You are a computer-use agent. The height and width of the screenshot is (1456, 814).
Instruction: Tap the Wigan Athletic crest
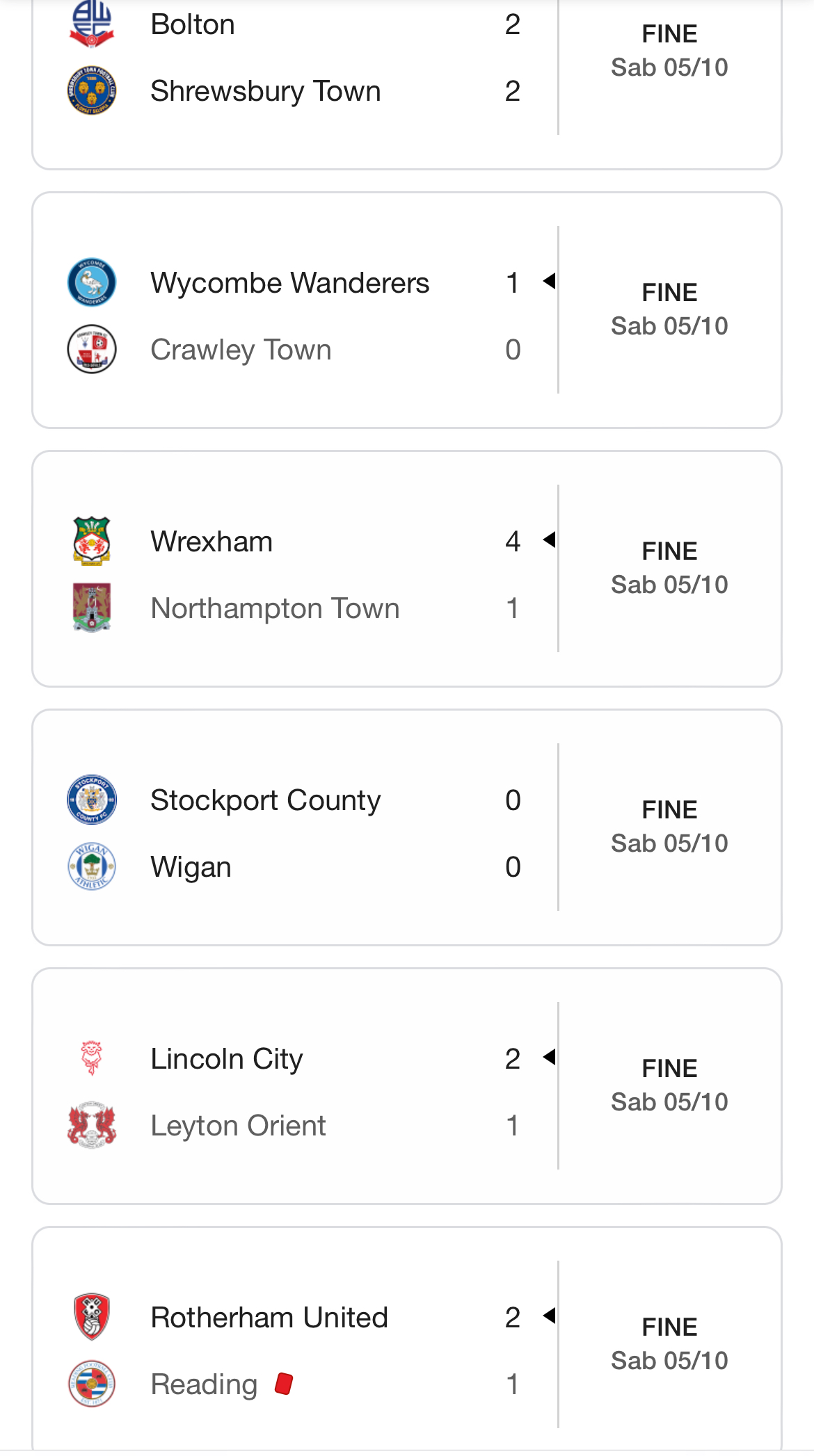point(91,866)
